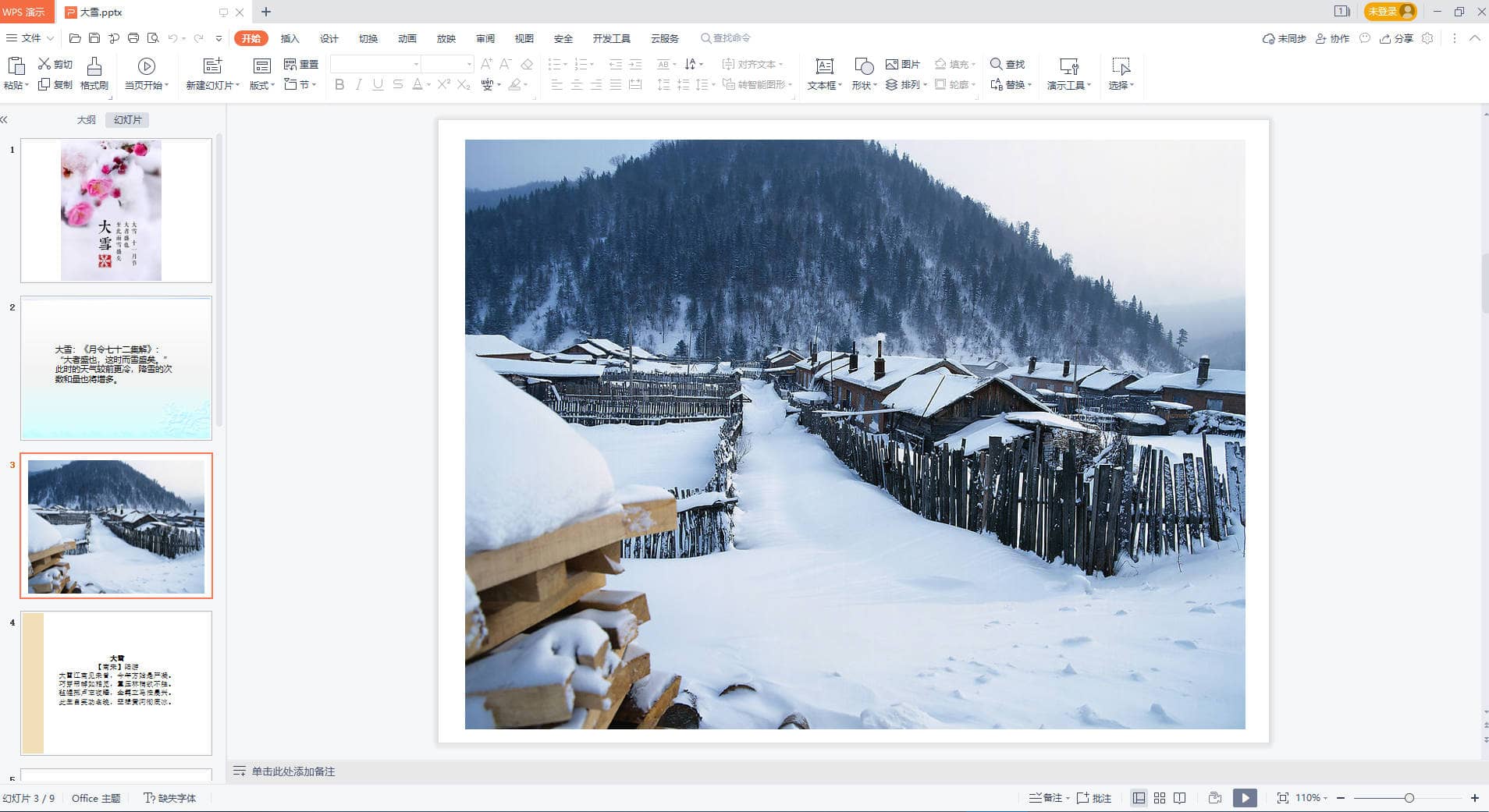The height and width of the screenshot is (812, 1489).
Task: Adjust the zoom slider handle
Action: tap(1409, 798)
